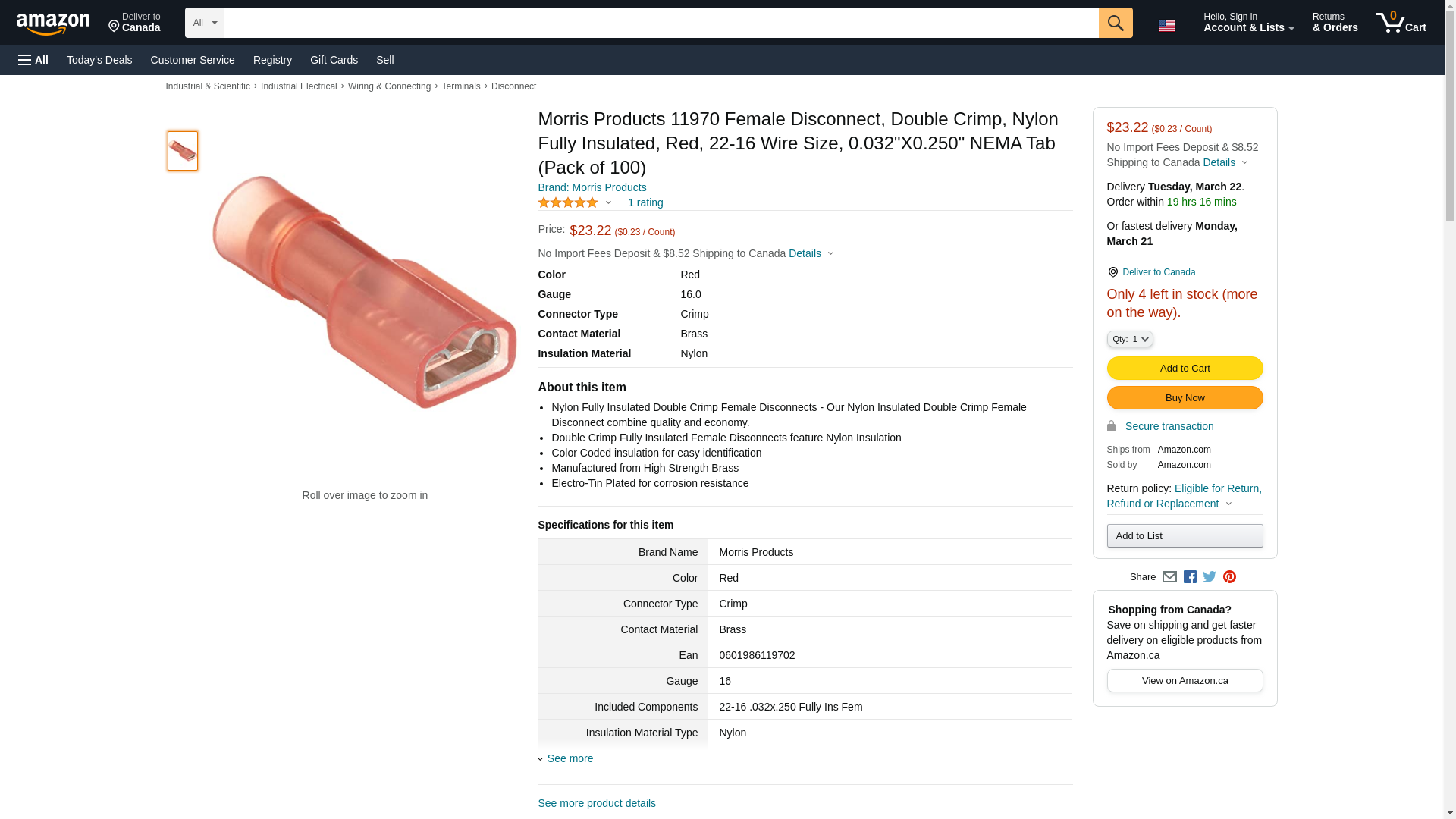The image size is (1456, 819).
Task: Open the Qty quantity dropdown
Action: (1130, 339)
